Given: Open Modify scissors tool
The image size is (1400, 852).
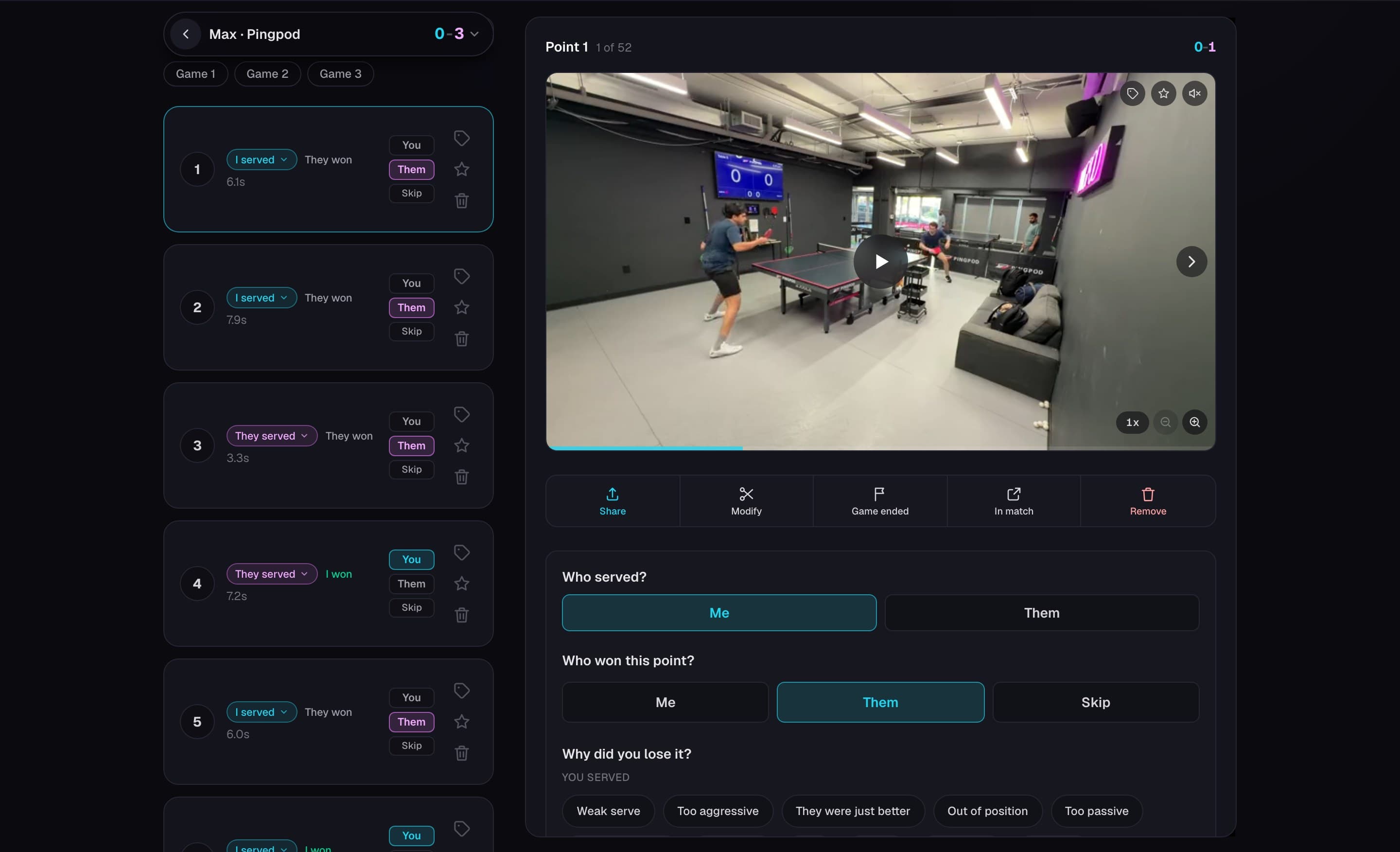Looking at the screenshot, I should click(746, 501).
